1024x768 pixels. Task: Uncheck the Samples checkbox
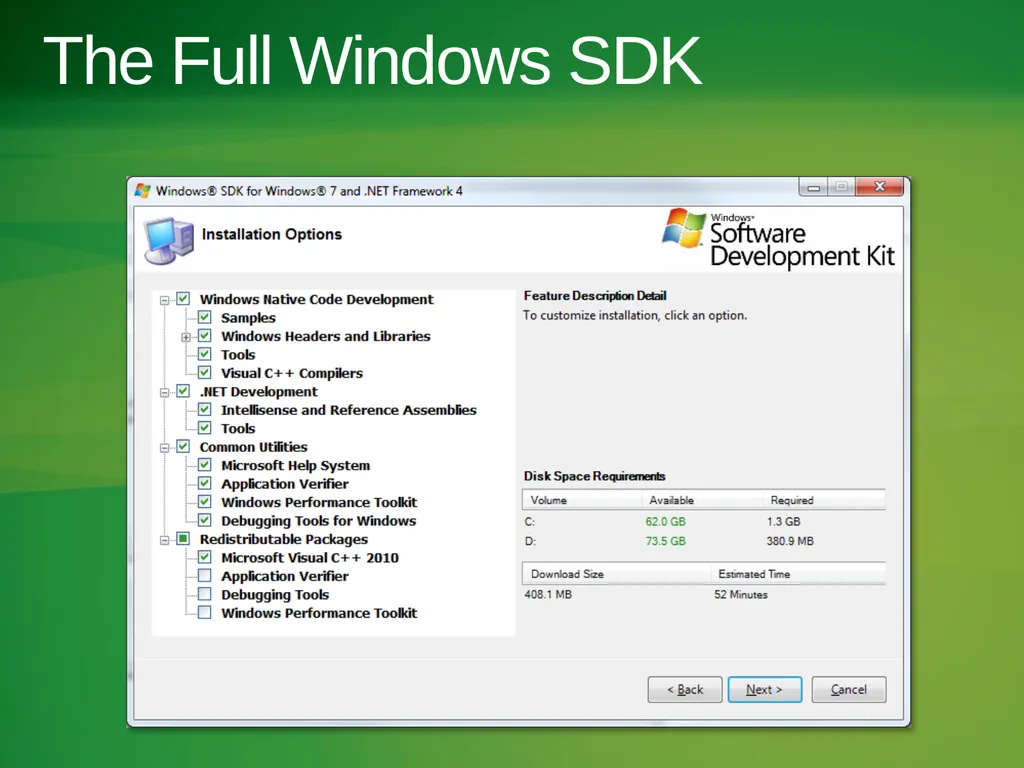click(205, 317)
